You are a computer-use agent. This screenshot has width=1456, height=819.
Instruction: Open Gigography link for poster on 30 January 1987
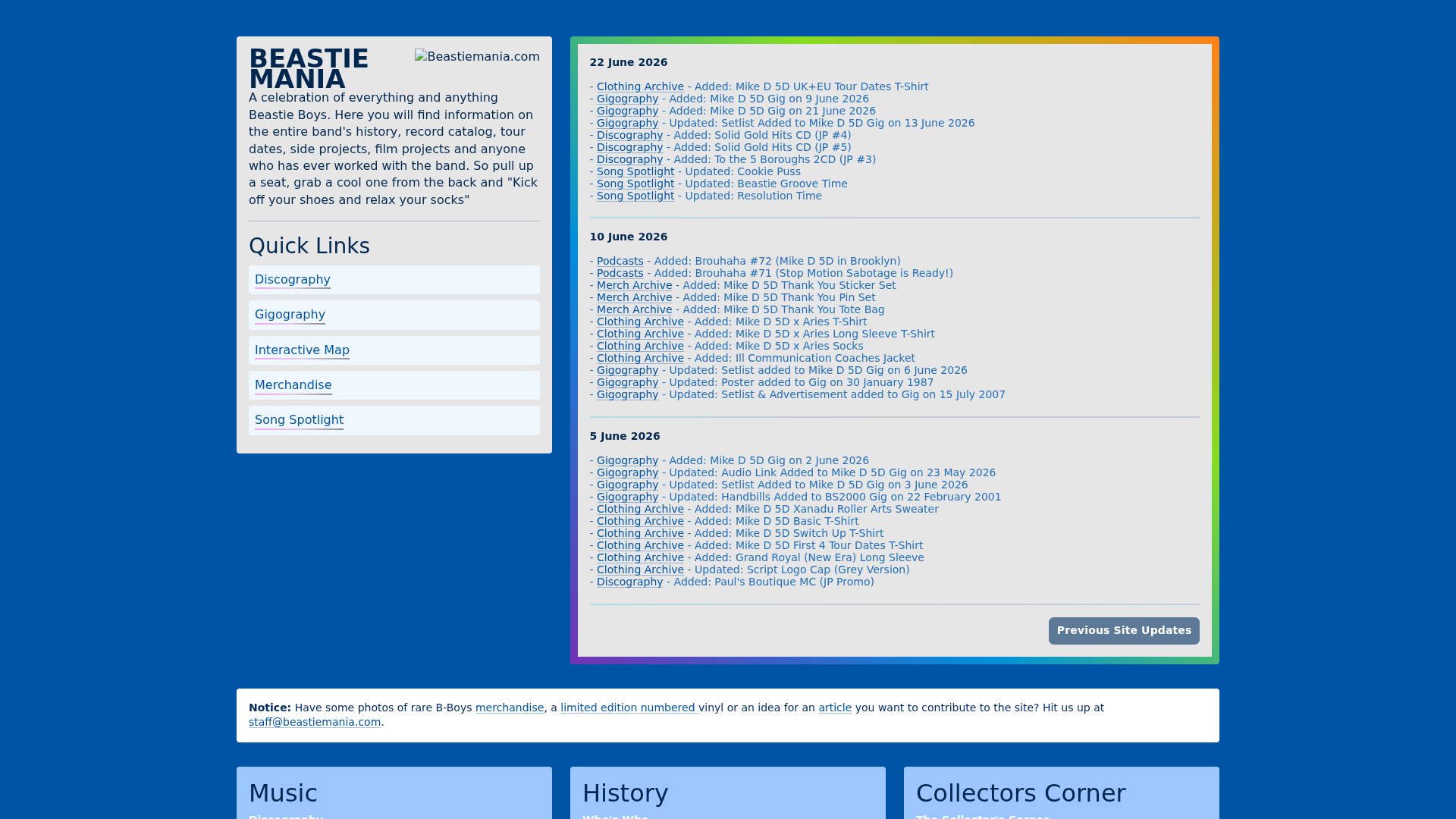pyautogui.click(x=627, y=383)
